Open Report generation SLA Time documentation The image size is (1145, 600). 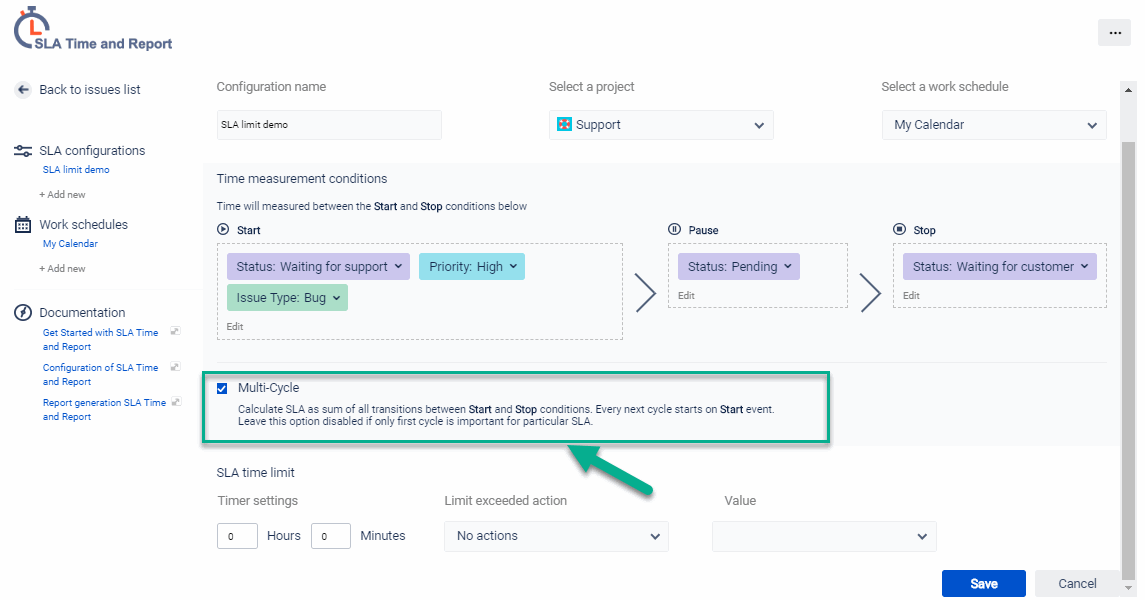(104, 409)
